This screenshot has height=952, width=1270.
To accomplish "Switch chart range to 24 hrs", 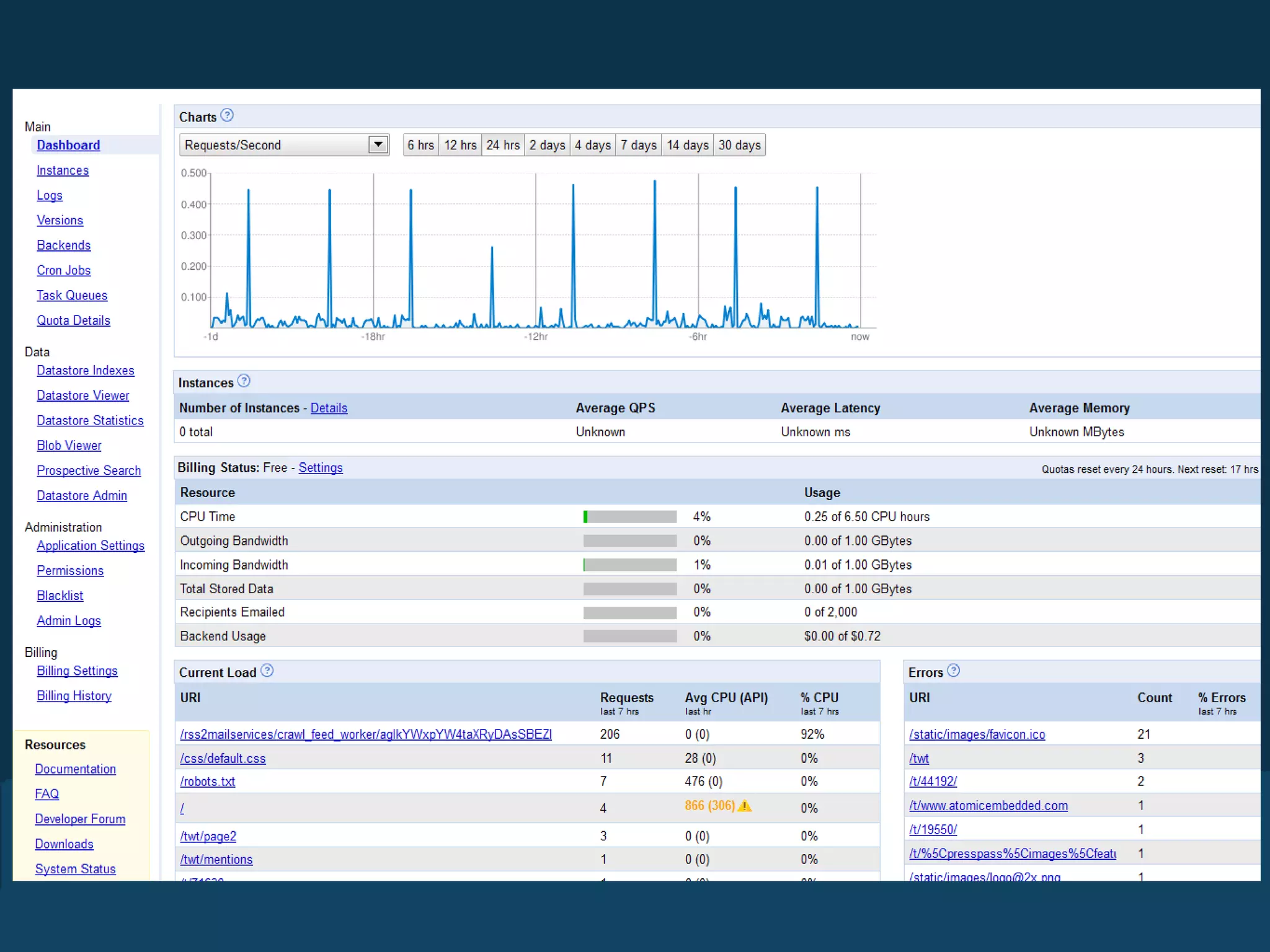I will click(503, 145).
